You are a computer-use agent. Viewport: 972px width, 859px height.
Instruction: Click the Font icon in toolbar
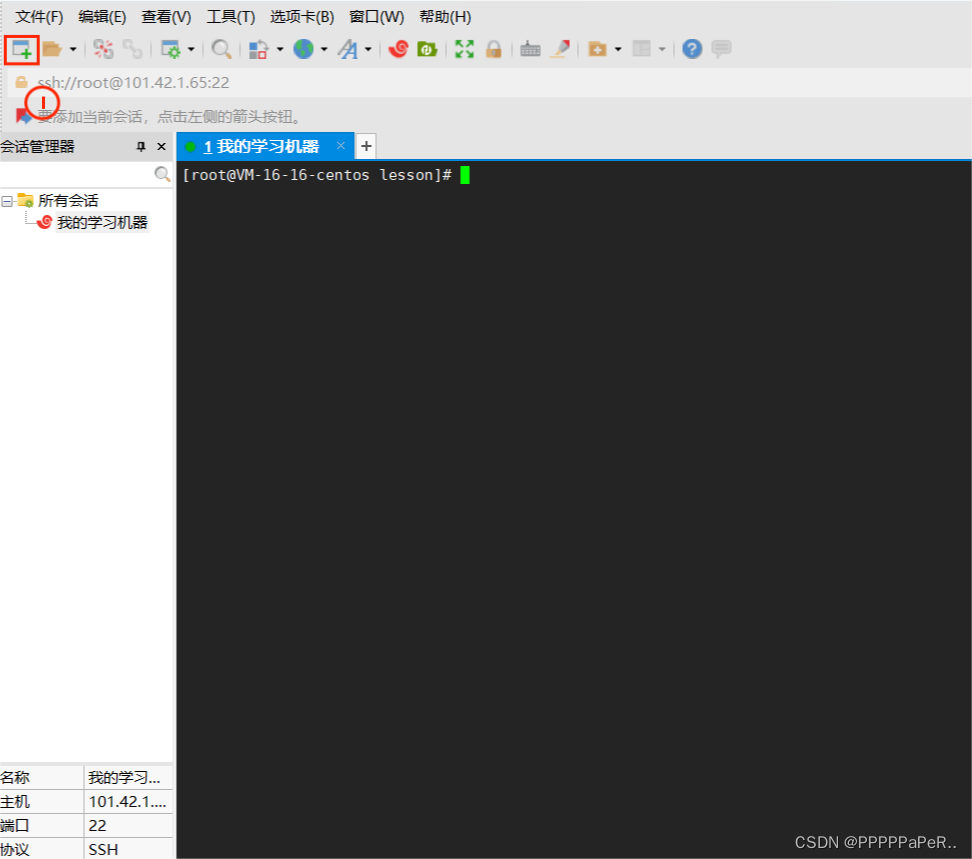click(348, 49)
